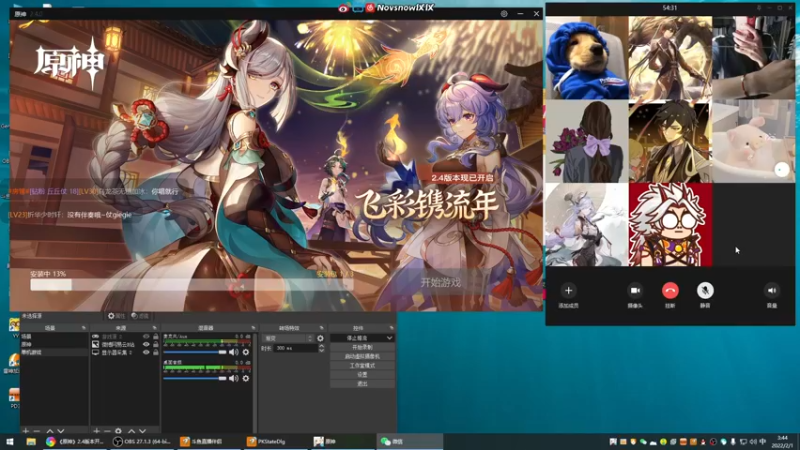Screen dimensions: 800x450
Task: Adjust the desktop audio volume slider
Action: tap(194, 378)
